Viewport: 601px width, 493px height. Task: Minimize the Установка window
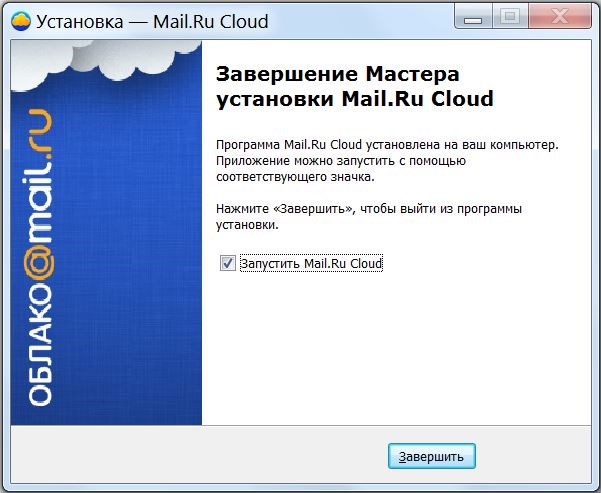coord(473,16)
